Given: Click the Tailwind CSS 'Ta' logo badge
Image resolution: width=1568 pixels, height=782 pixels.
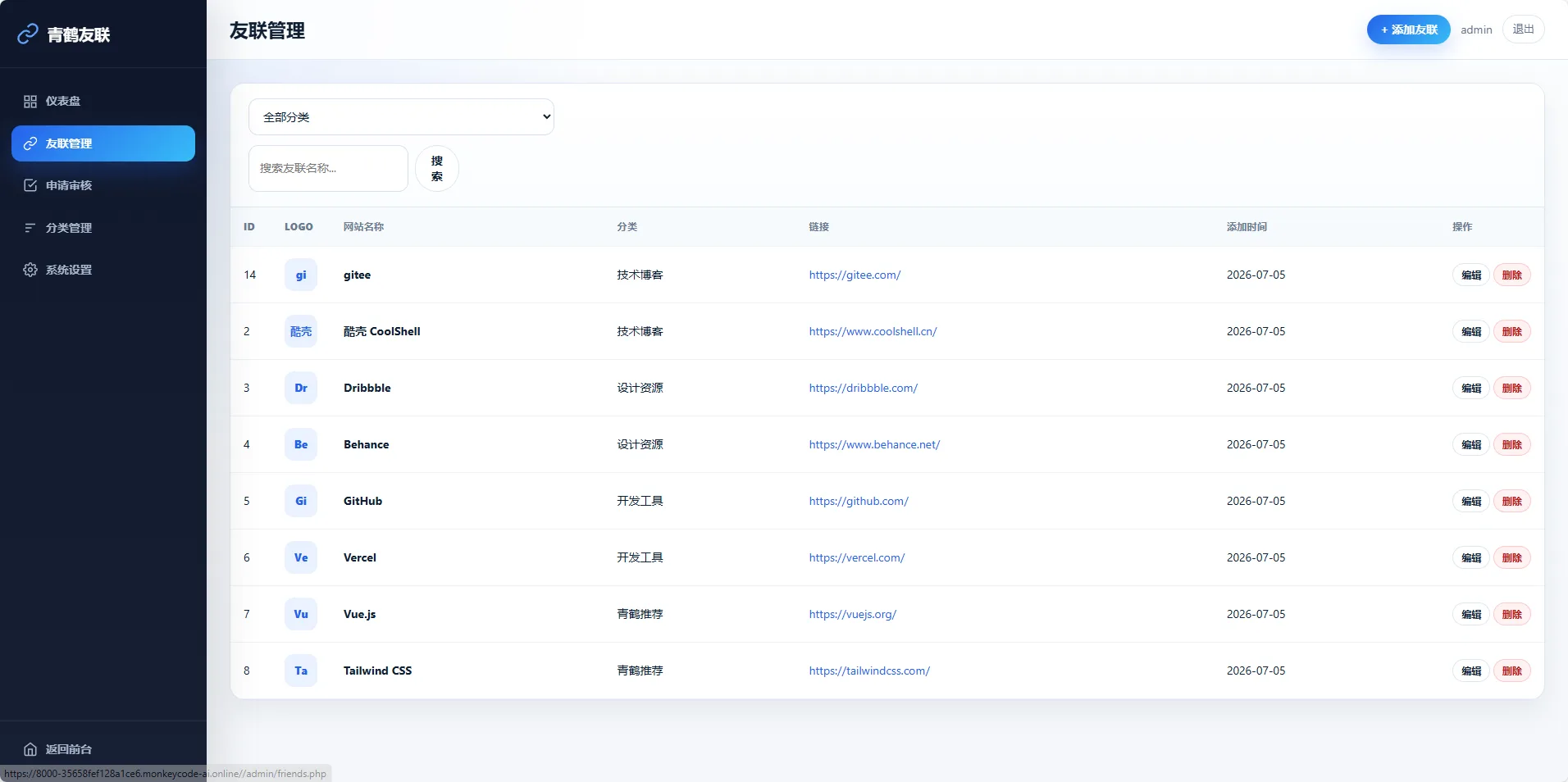Looking at the screenshot, I should point(301,671).
